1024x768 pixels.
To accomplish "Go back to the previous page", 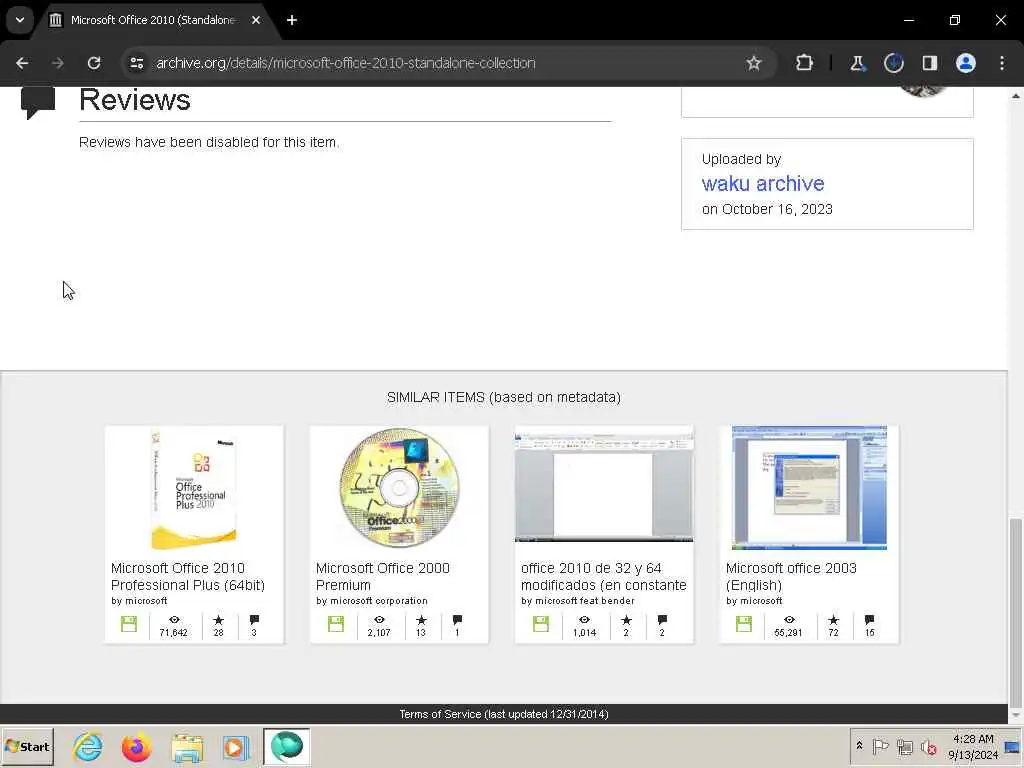I will click(22, 63).
